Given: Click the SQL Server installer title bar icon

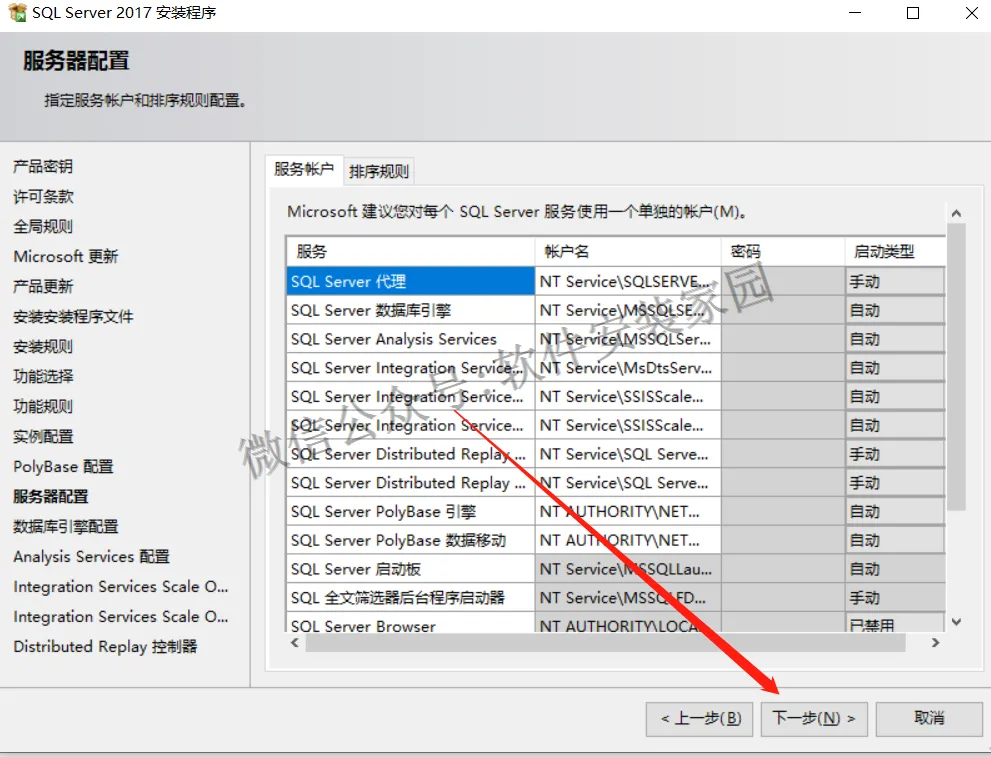Looking at the screenshot, I should point(17,12).
